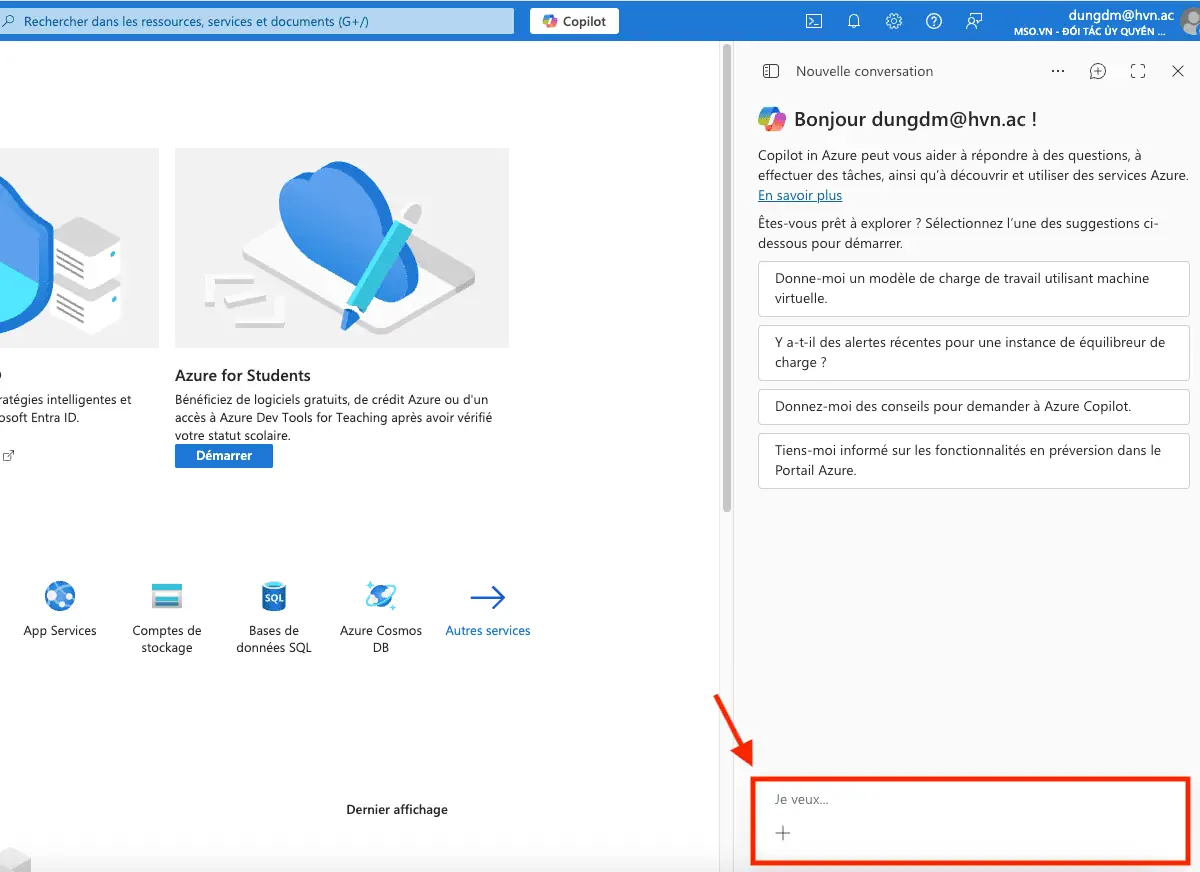Open App Services icon
The width and height of the screenshot is (1200, 872).
[60, 597]
